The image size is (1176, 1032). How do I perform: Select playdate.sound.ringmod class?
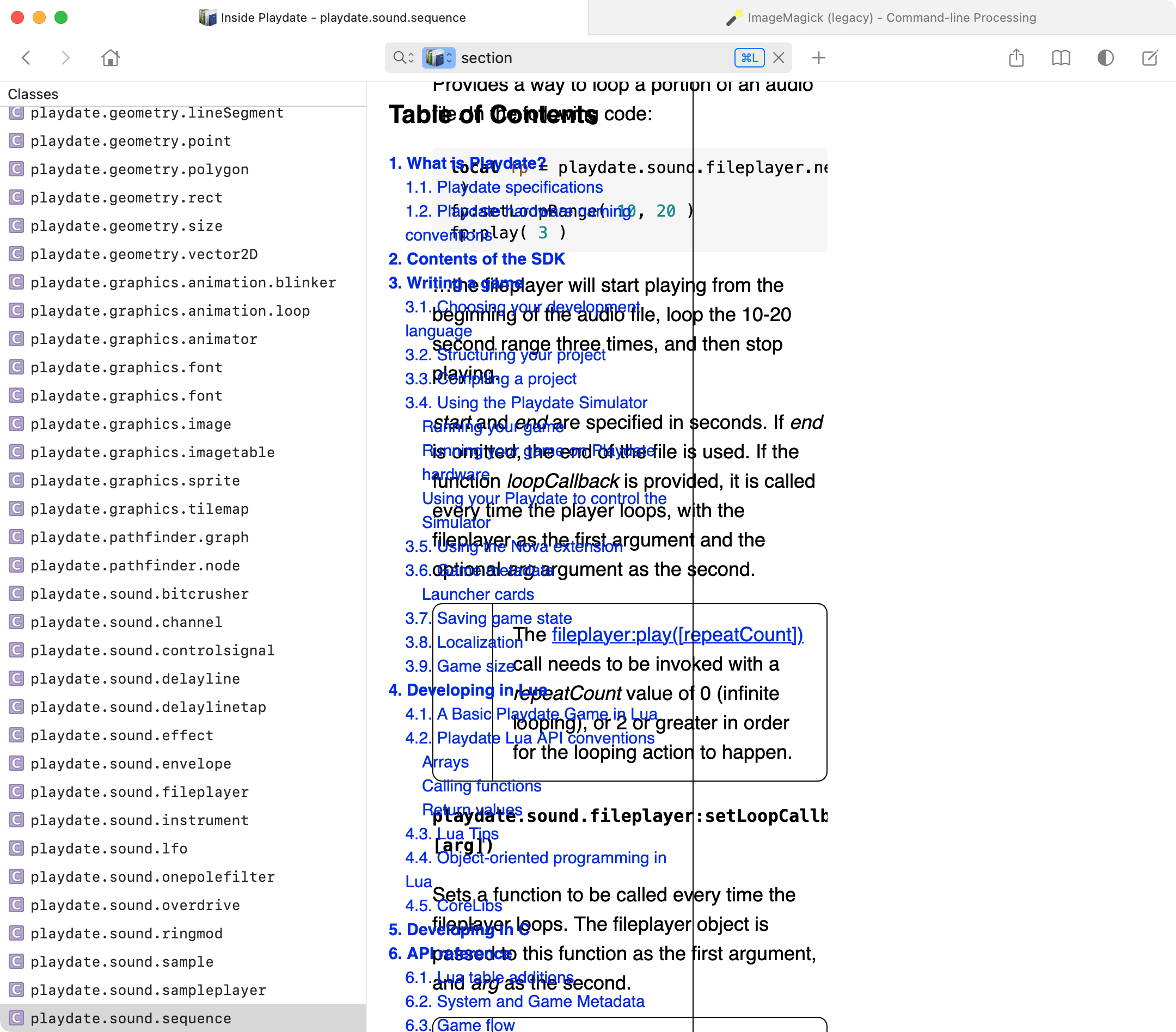point(183,933)
